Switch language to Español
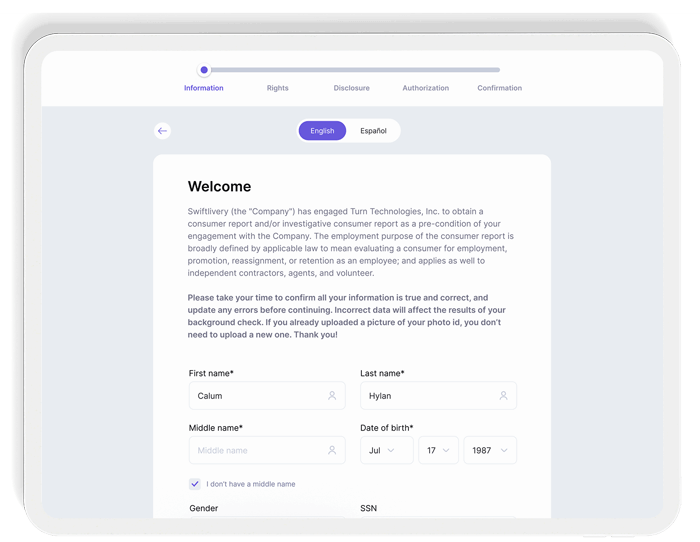Screen dimensions: 700x542 click(x=373, y=131)
